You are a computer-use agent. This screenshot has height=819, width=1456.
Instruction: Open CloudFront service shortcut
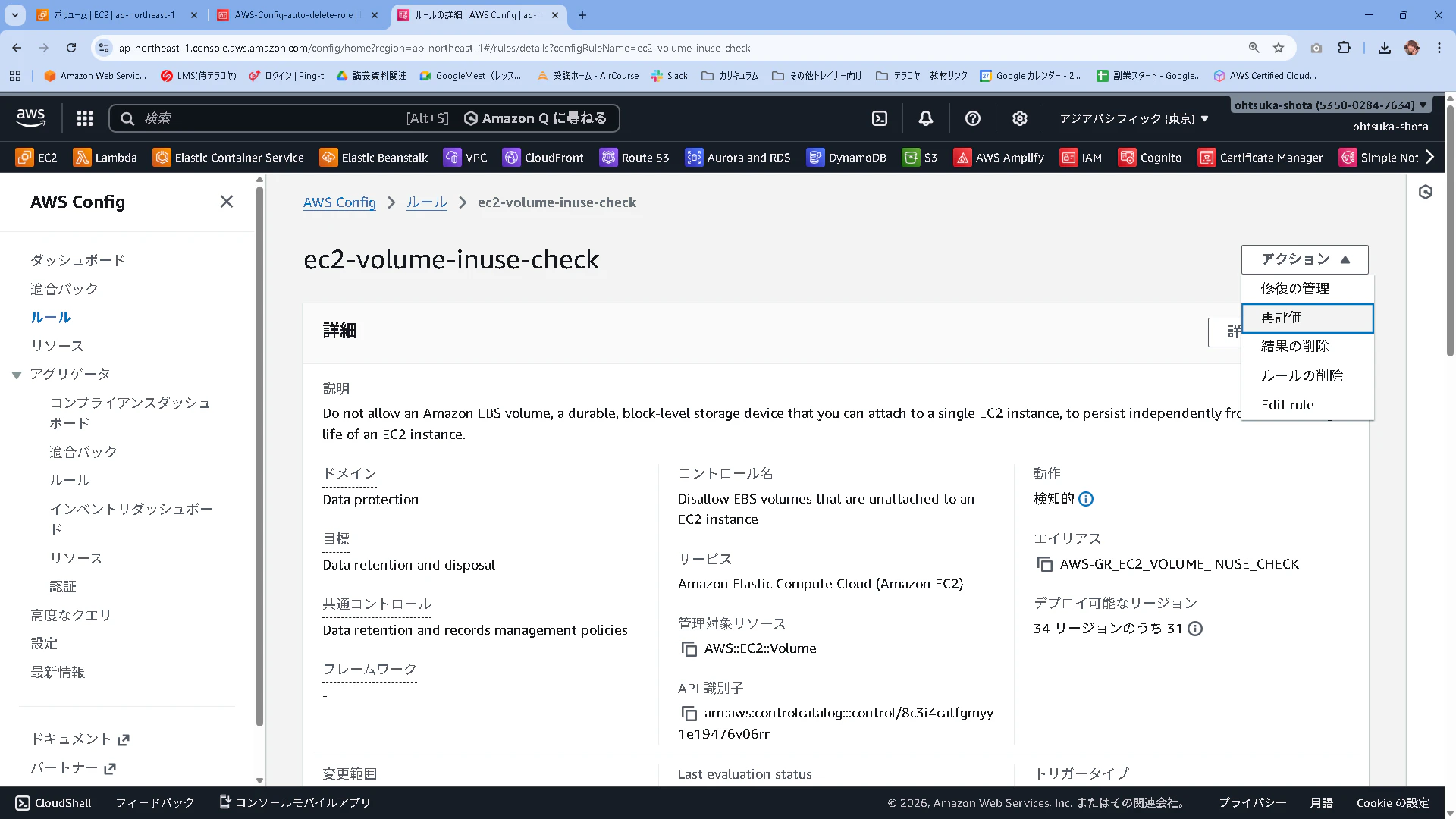point(544,158)
